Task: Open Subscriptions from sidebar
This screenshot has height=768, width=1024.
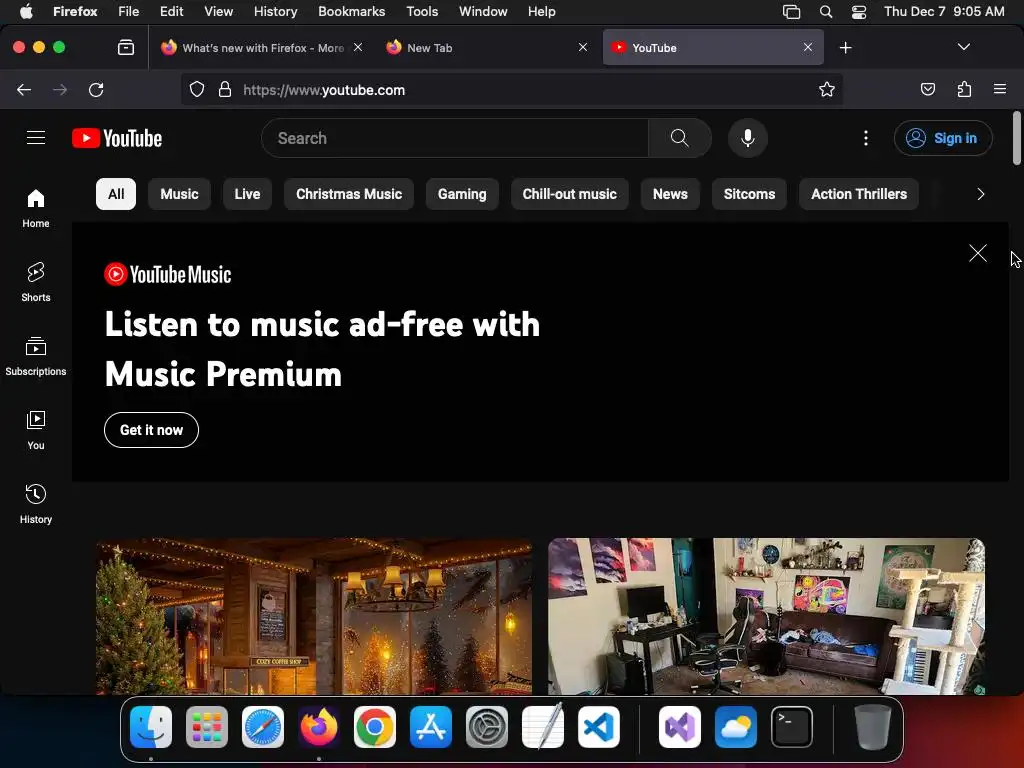Action: [x=36, y=357]
